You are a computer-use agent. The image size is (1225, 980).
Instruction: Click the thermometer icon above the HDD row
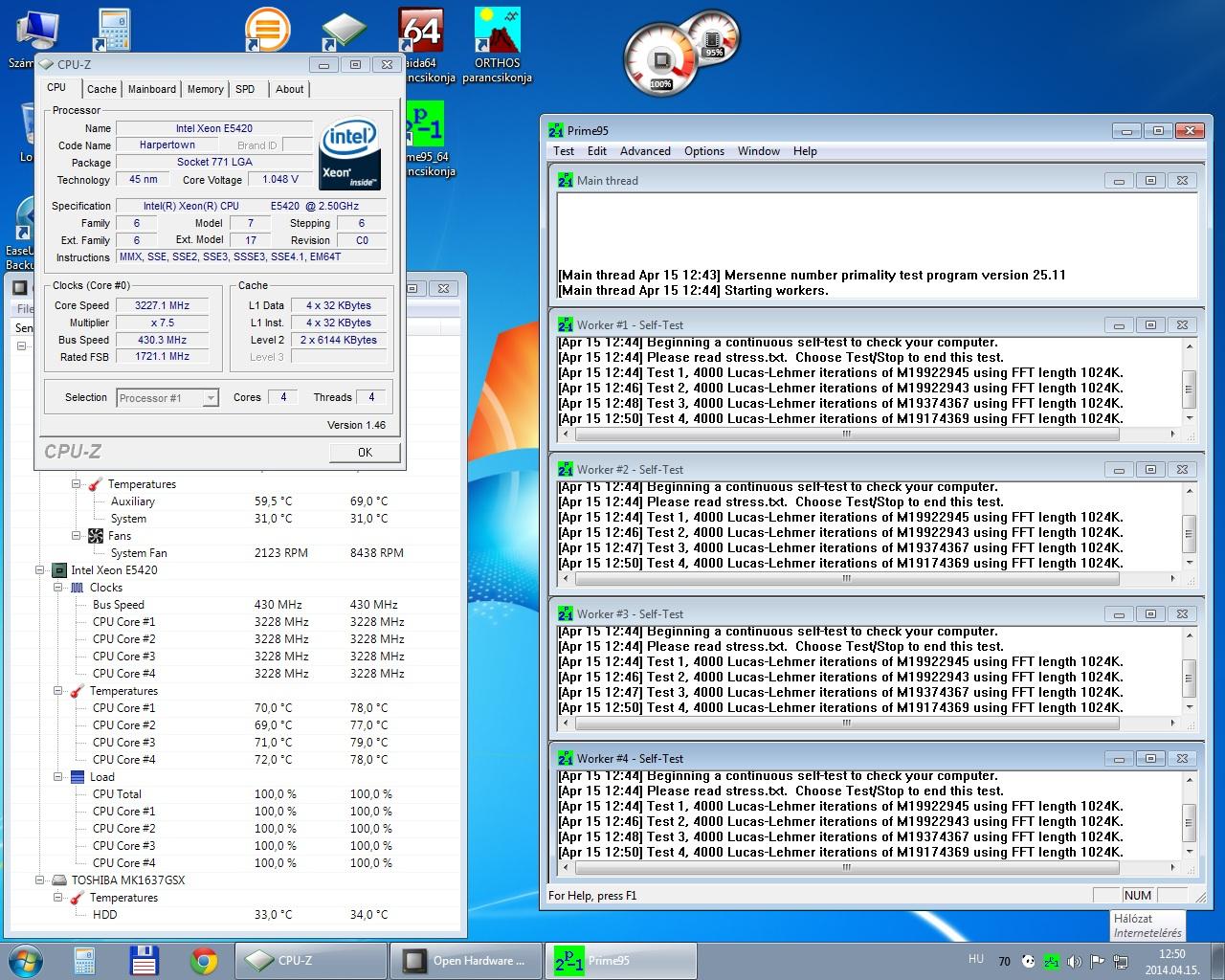click(78, 898)
